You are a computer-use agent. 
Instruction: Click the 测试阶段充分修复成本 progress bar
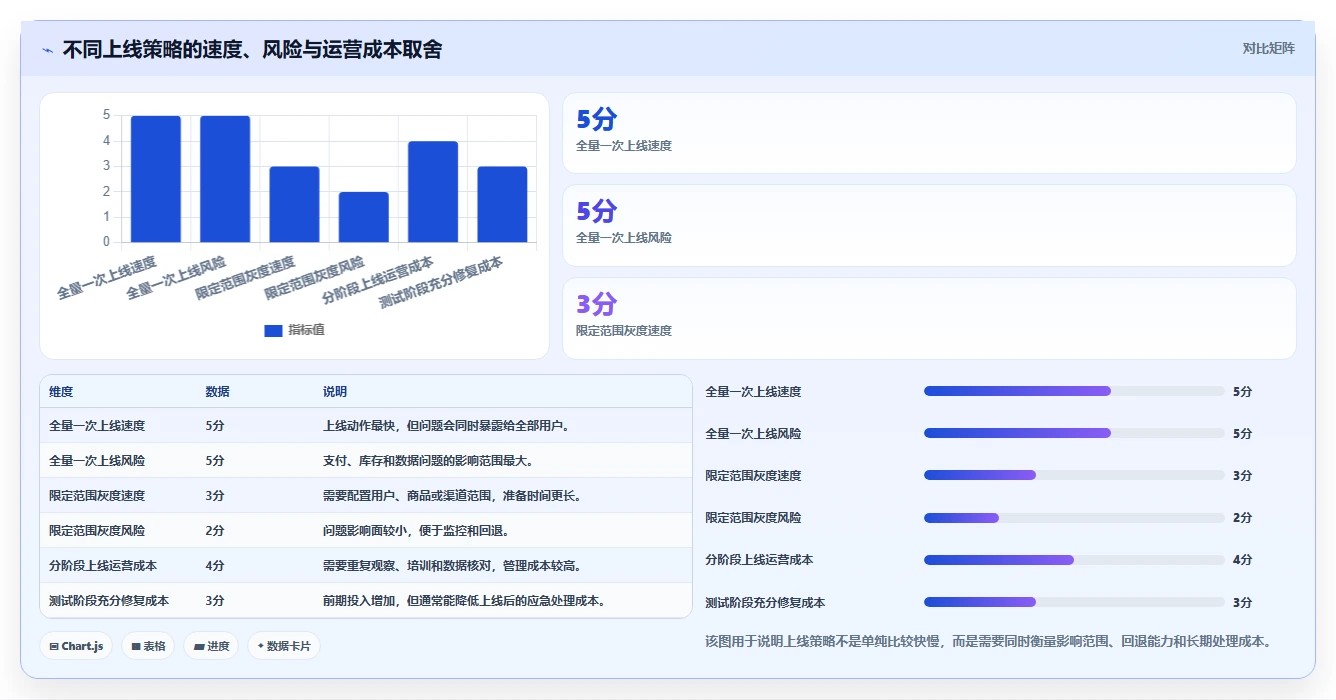point(1074,602)
